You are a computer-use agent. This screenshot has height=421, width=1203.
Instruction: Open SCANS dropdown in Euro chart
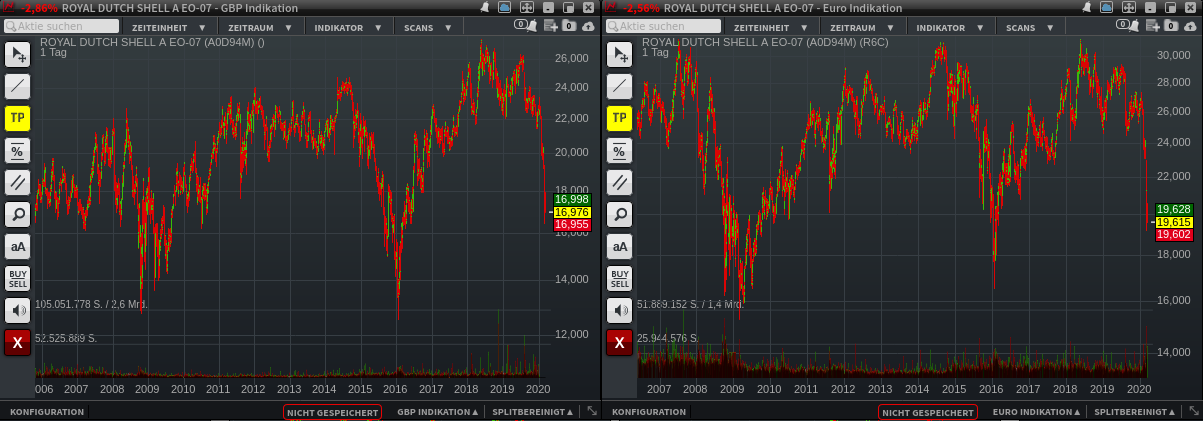pyautogui.click(x=1029, y=27)
